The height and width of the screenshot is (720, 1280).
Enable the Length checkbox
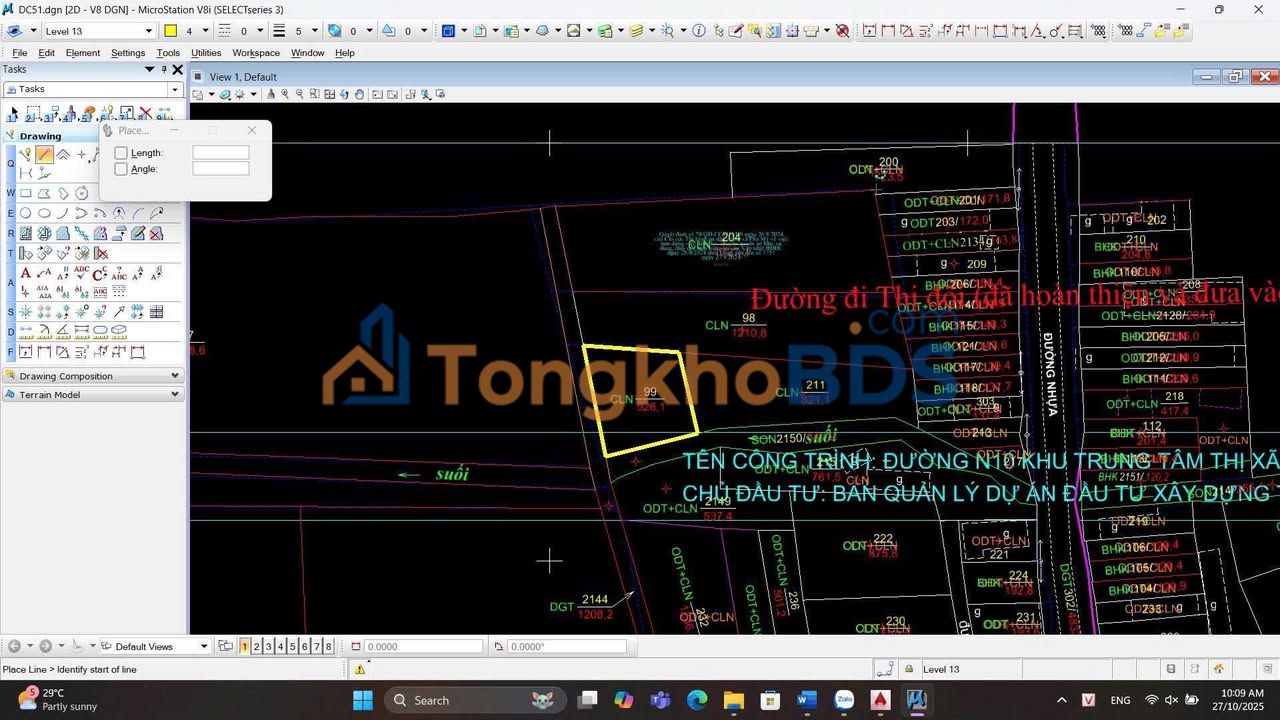point(121,153)
